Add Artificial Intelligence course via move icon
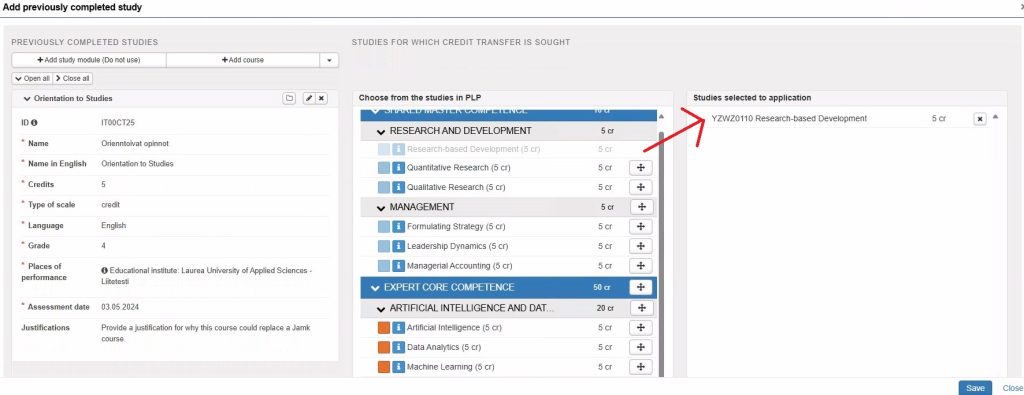Viewport: 1024px width, 395px height. tap(641, 327)
